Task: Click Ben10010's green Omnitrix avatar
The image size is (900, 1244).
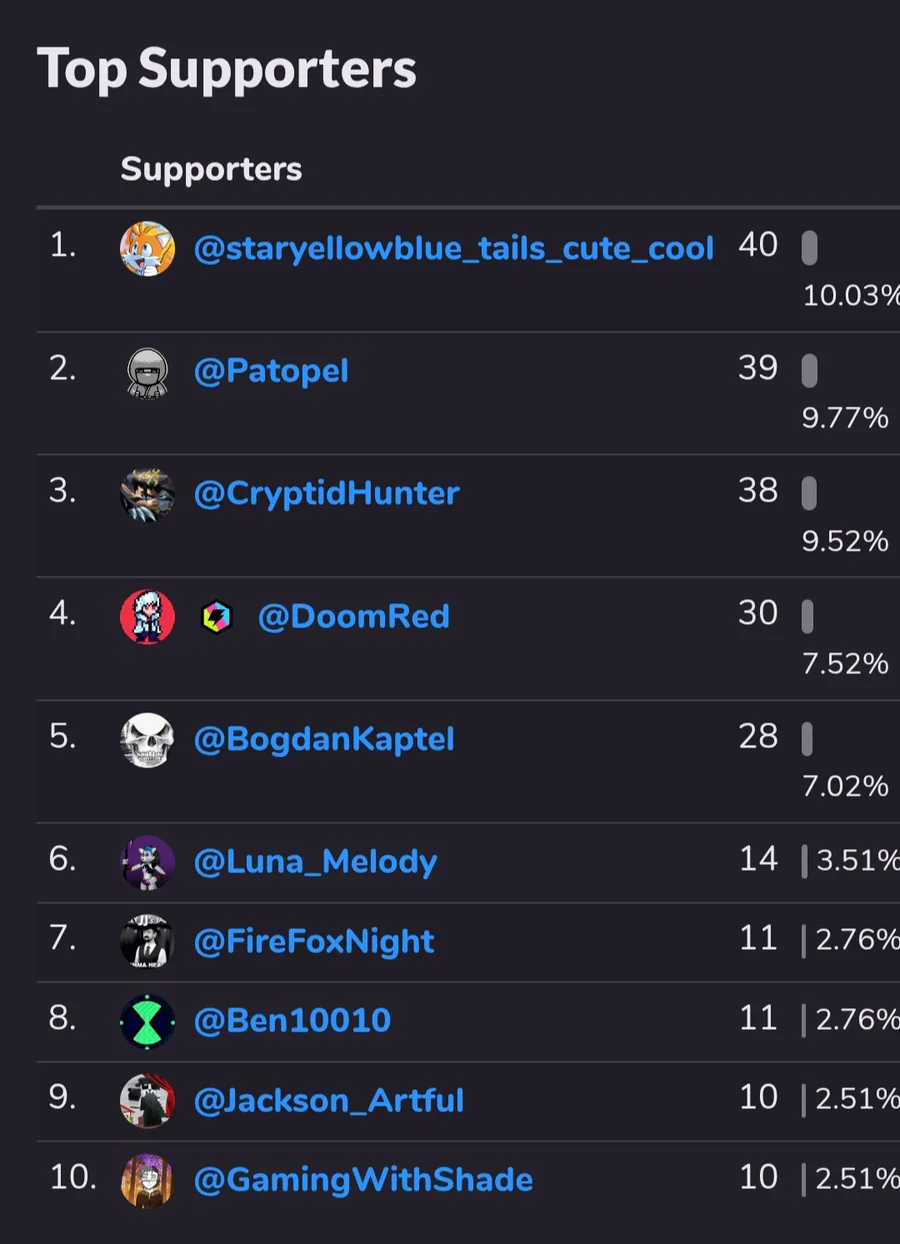Action: [147, 1022]
